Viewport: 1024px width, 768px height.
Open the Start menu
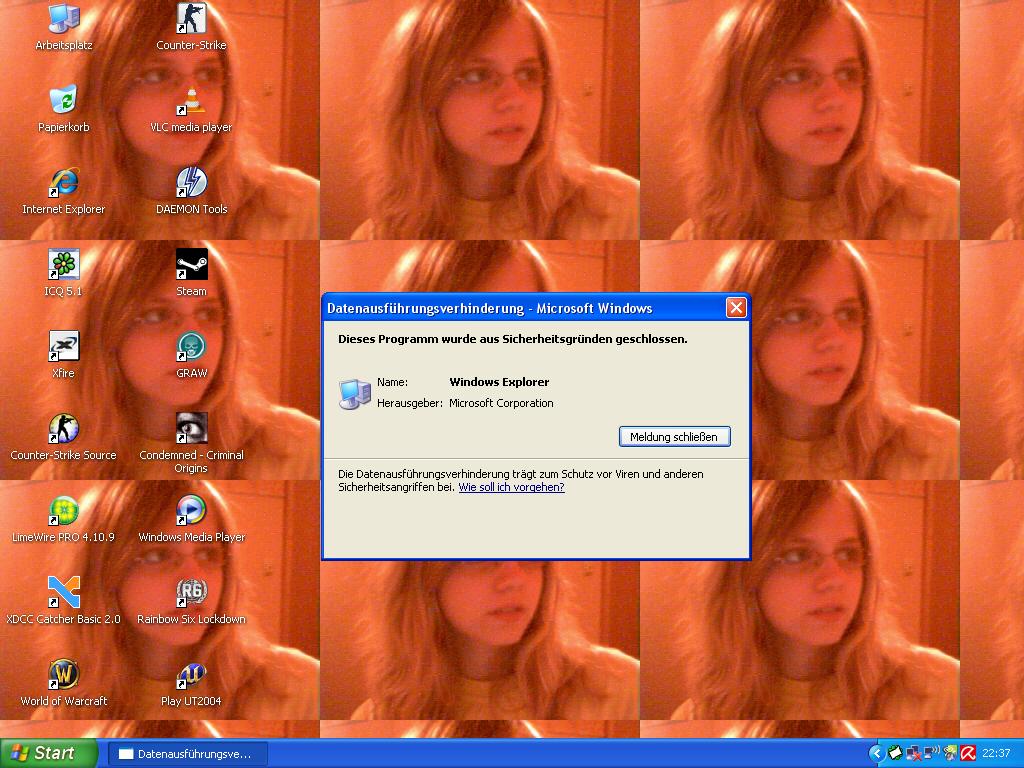click(x=49, y=753)
